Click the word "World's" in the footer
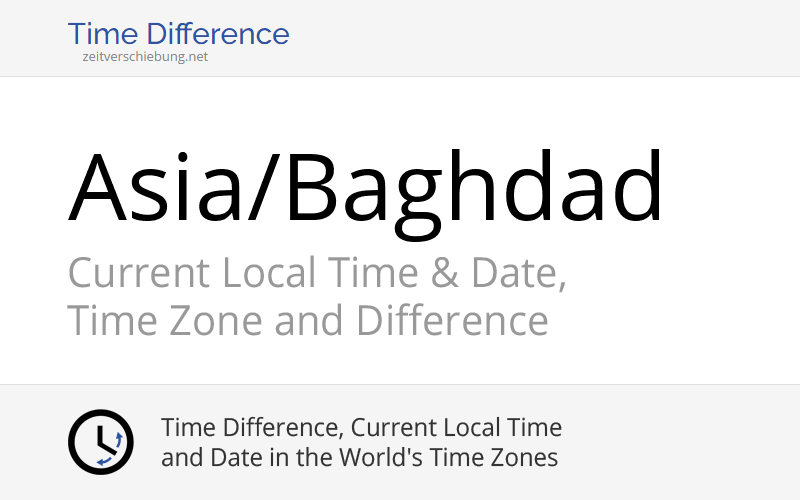This screenshot has width=800, height=500. coord(394,458)
